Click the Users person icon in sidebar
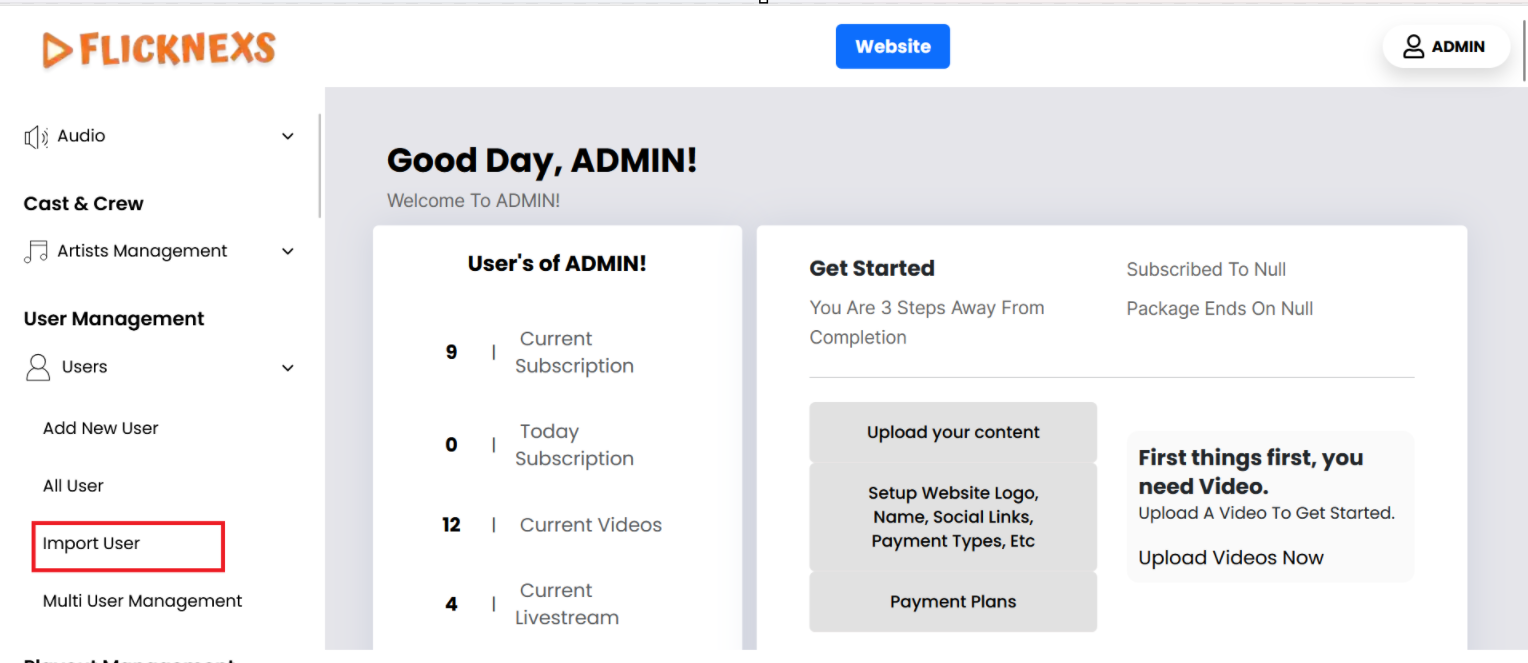The height and width of the screenshot is (663, 1528). tap(38, 367)
